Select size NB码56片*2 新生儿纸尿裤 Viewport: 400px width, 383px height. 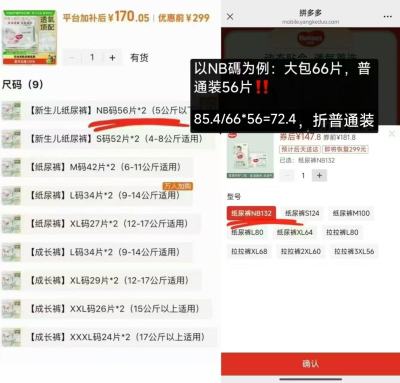tap(111, 110)
